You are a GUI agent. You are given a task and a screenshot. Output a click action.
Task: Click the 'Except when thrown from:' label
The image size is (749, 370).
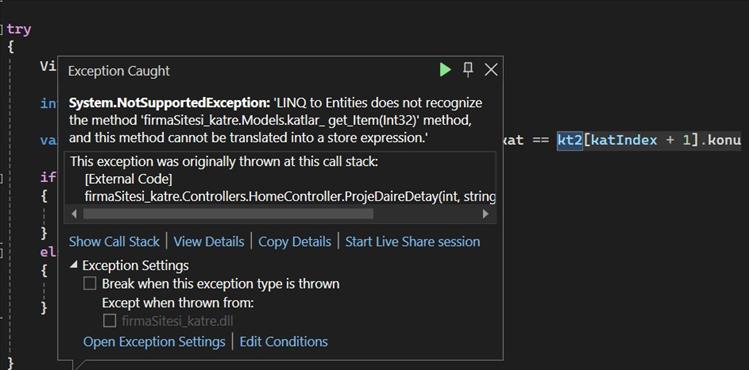(178, 303)
